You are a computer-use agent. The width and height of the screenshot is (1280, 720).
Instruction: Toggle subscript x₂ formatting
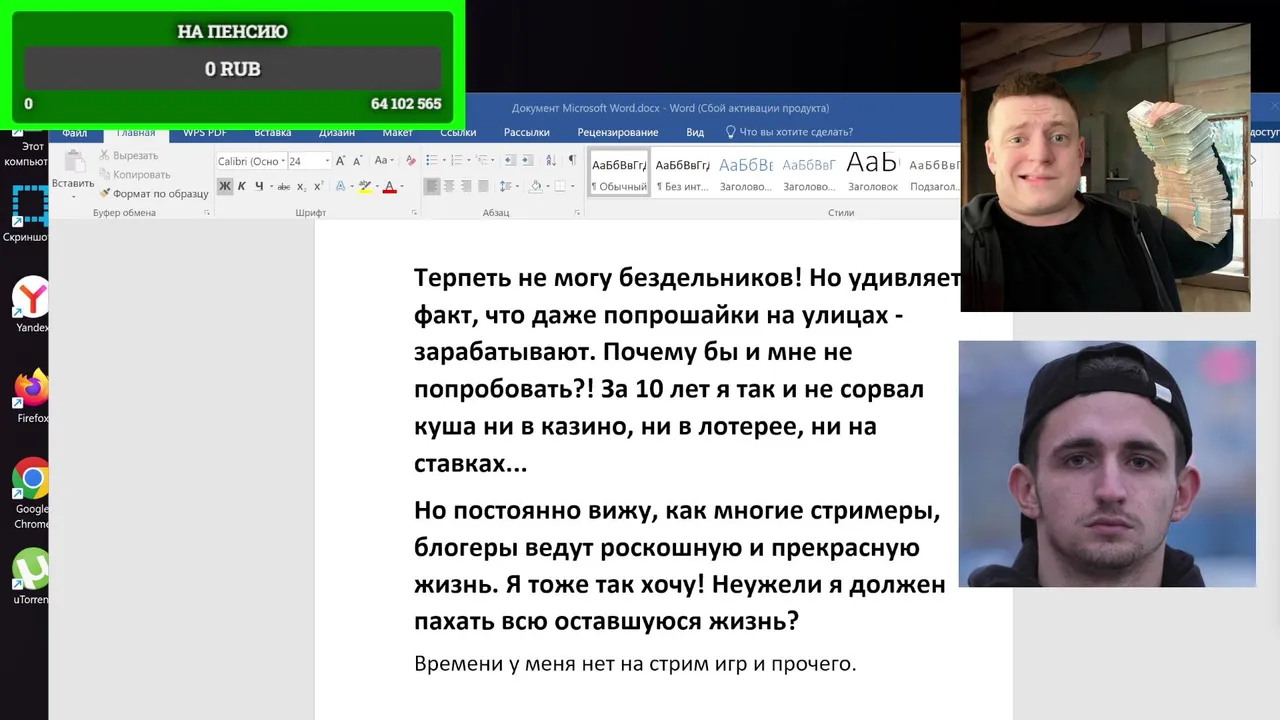(302, 186)
